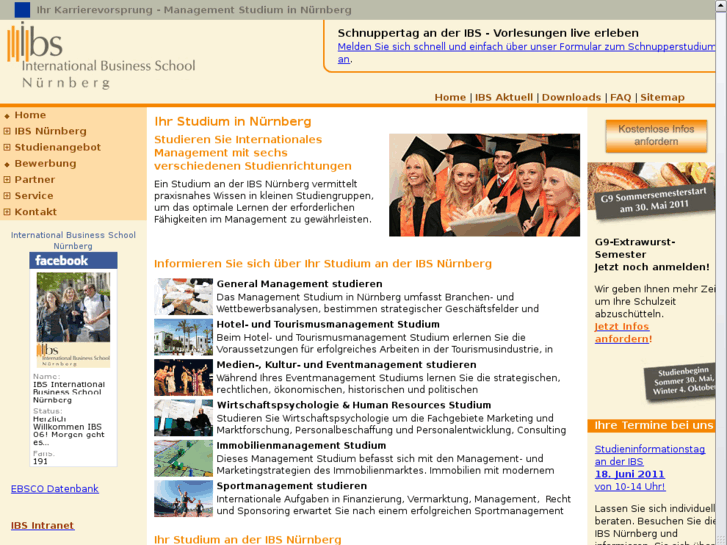Click the Jetzt Infos anfordern link
The width and height of the screenshot is (727, 545).
click(622, 333)
